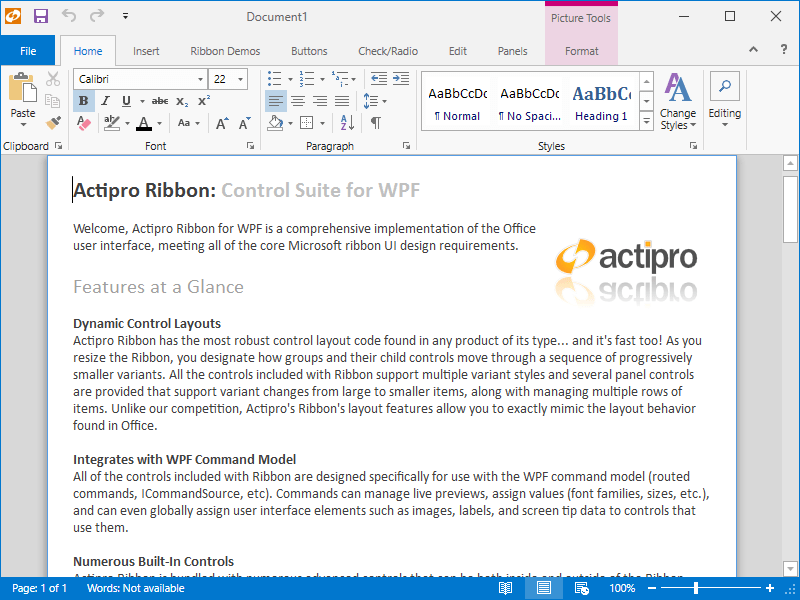Open Font group dialog launcher
This screenshot has height=600, width=800.
251,146
